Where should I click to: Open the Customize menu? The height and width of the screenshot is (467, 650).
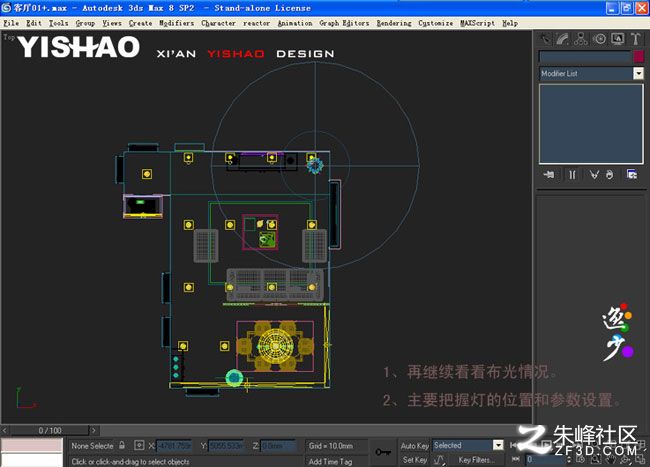tap(435, 23)
